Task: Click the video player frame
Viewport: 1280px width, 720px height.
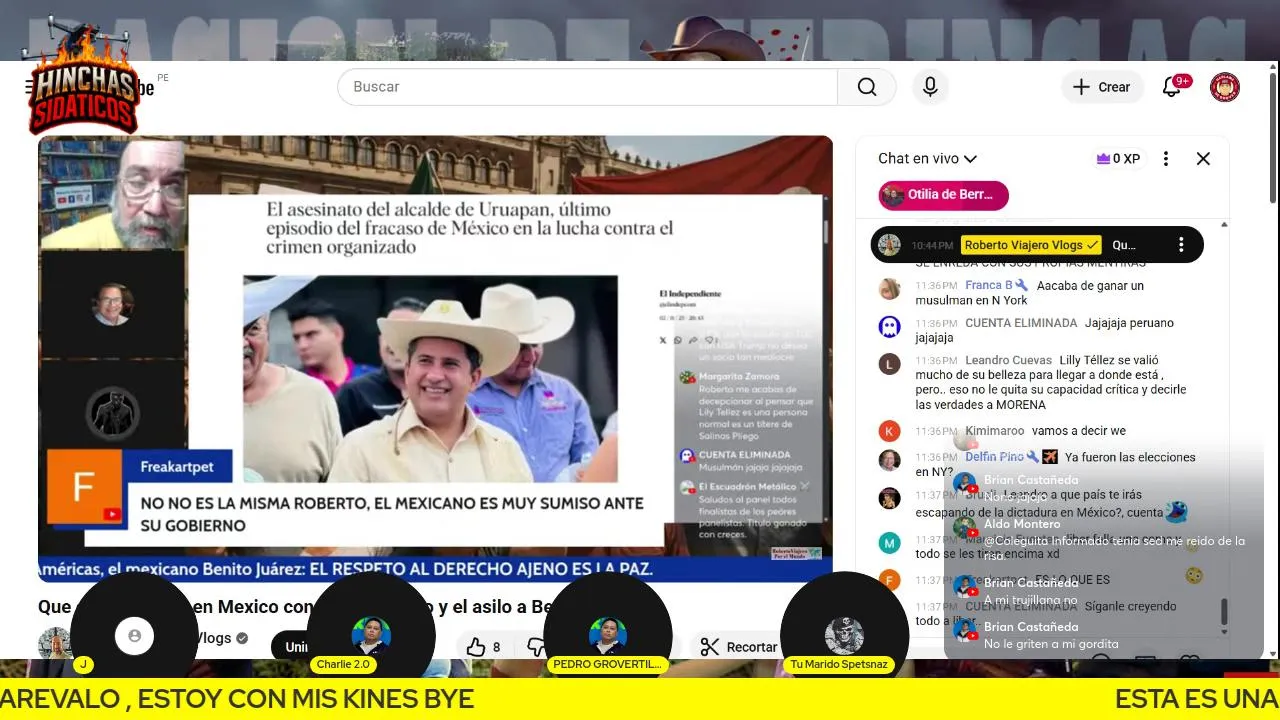Action: (435, 358)
